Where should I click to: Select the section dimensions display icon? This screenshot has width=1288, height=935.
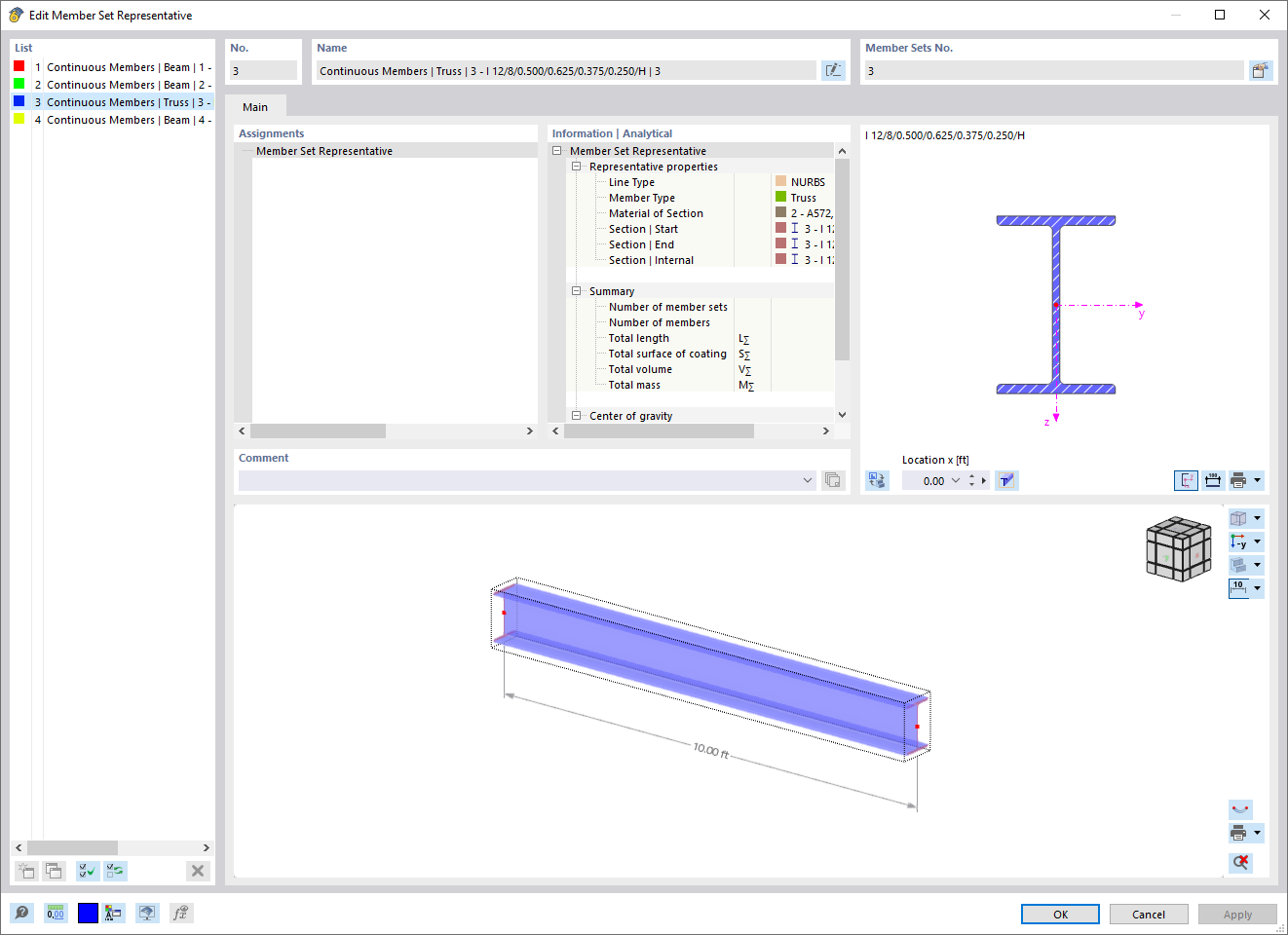coord(1212,480)
